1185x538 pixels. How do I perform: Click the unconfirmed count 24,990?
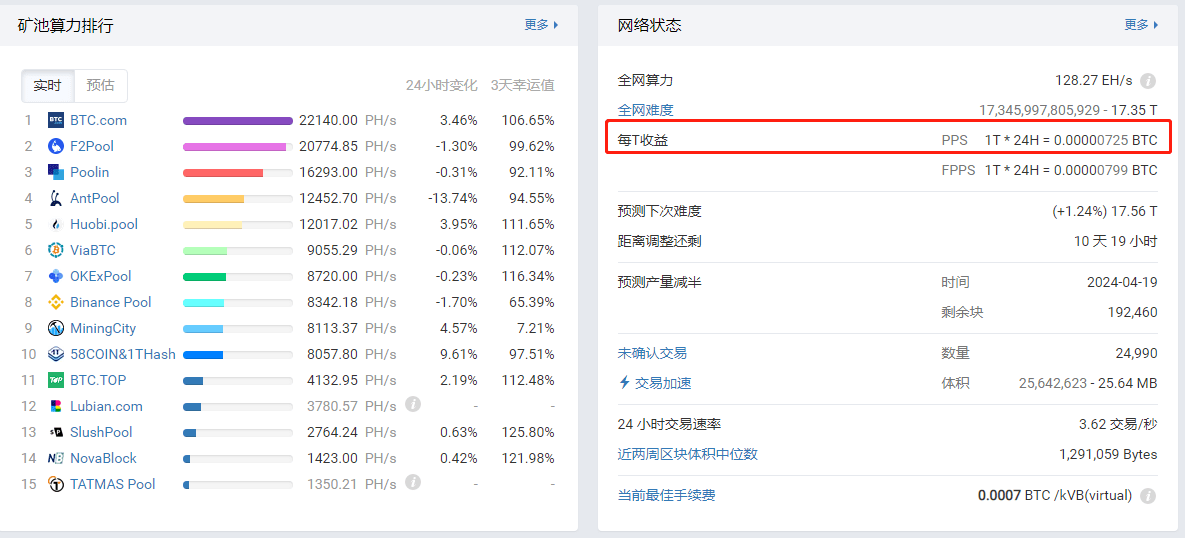tap(1136, 353)
